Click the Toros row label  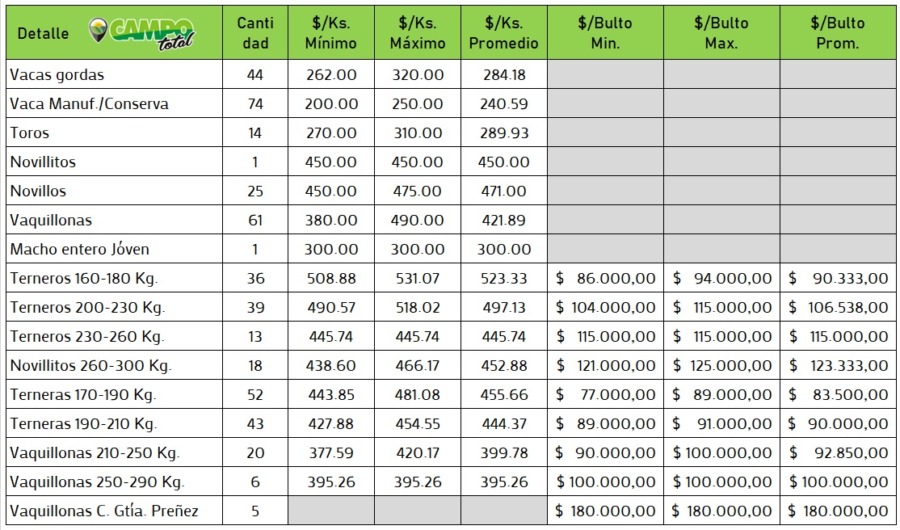click(30, 133)
